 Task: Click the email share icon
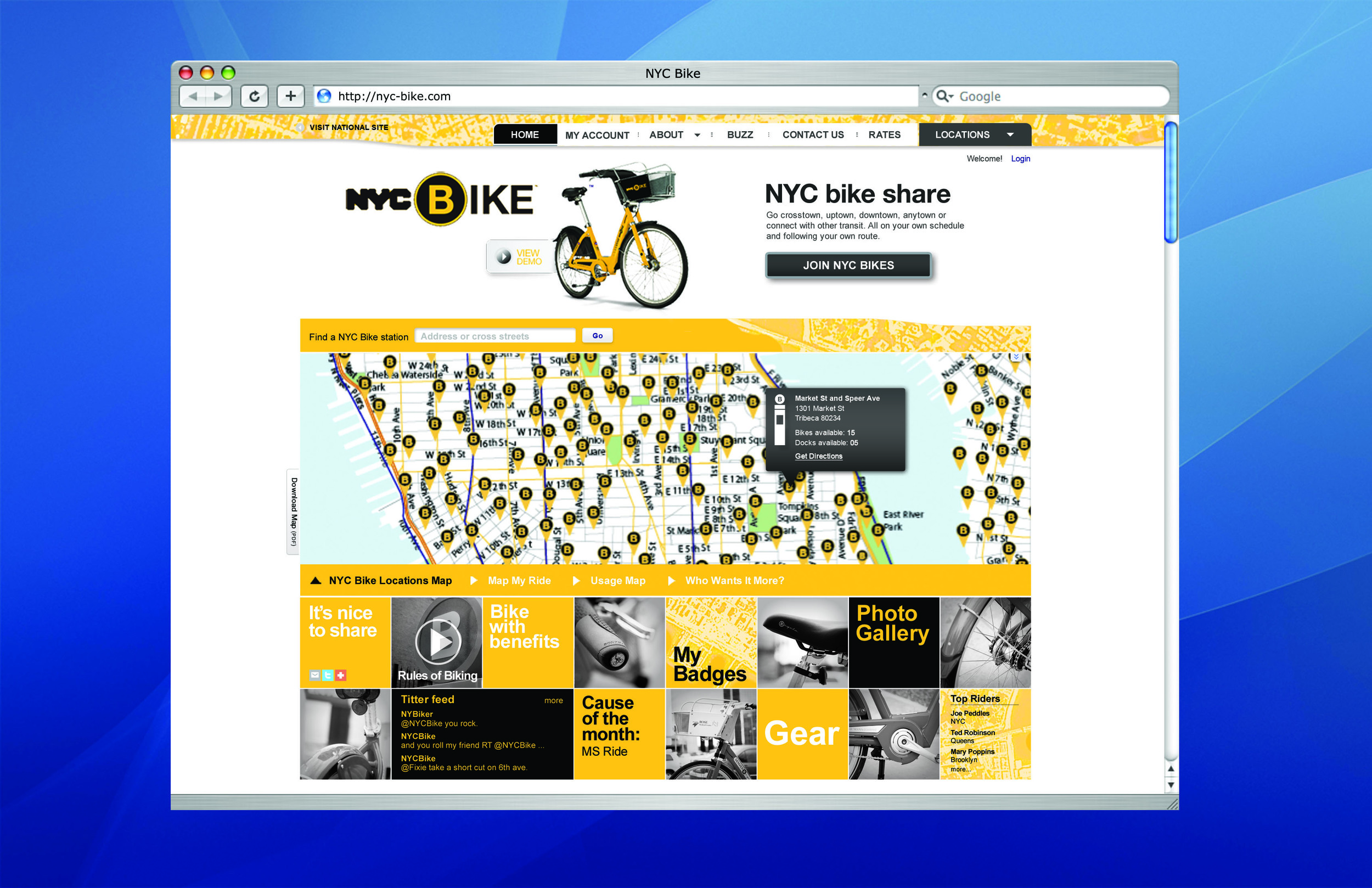(x=315, y=675)
